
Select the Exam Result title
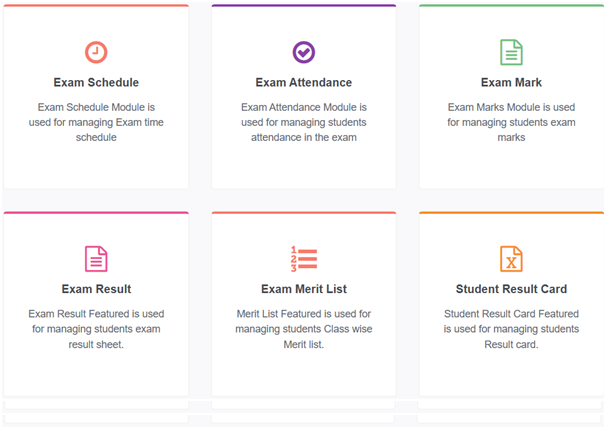point(96,289)
